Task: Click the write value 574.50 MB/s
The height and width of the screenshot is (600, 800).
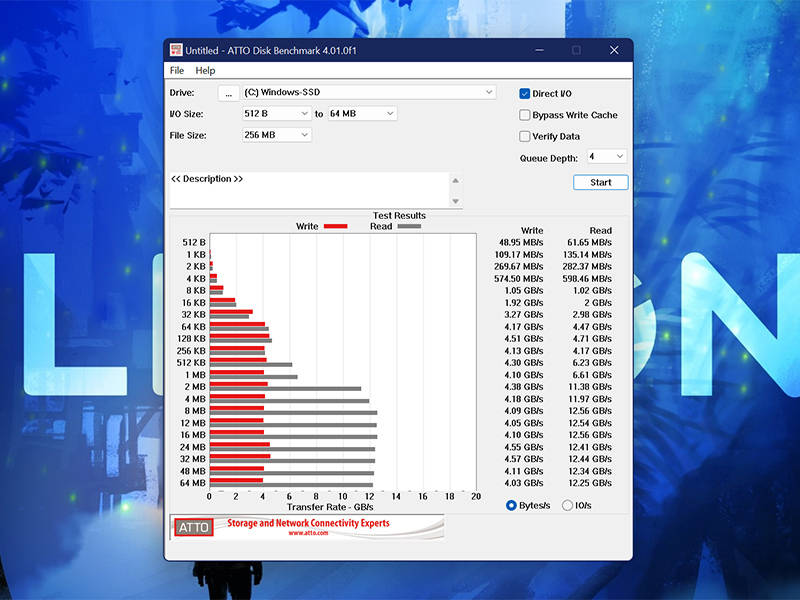Action: [518, 279]
